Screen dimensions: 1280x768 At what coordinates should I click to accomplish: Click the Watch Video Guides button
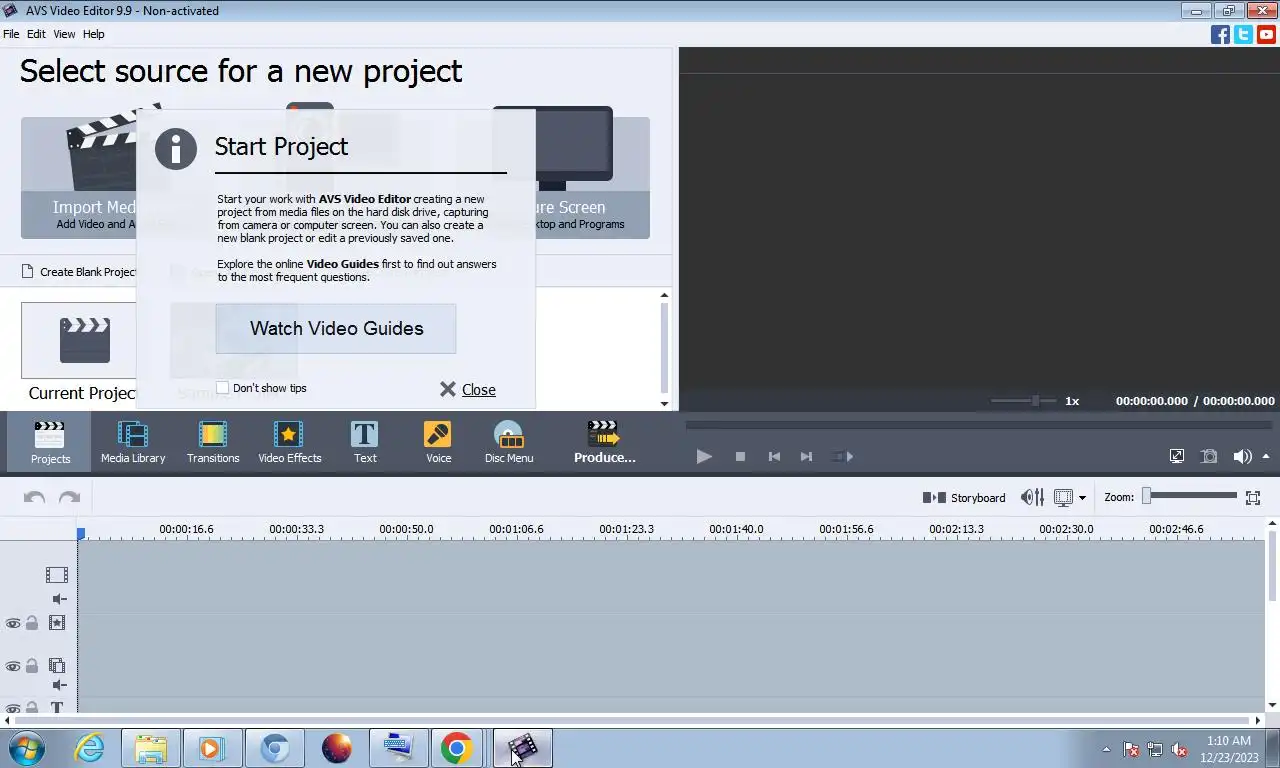click(x=336, y=328)
